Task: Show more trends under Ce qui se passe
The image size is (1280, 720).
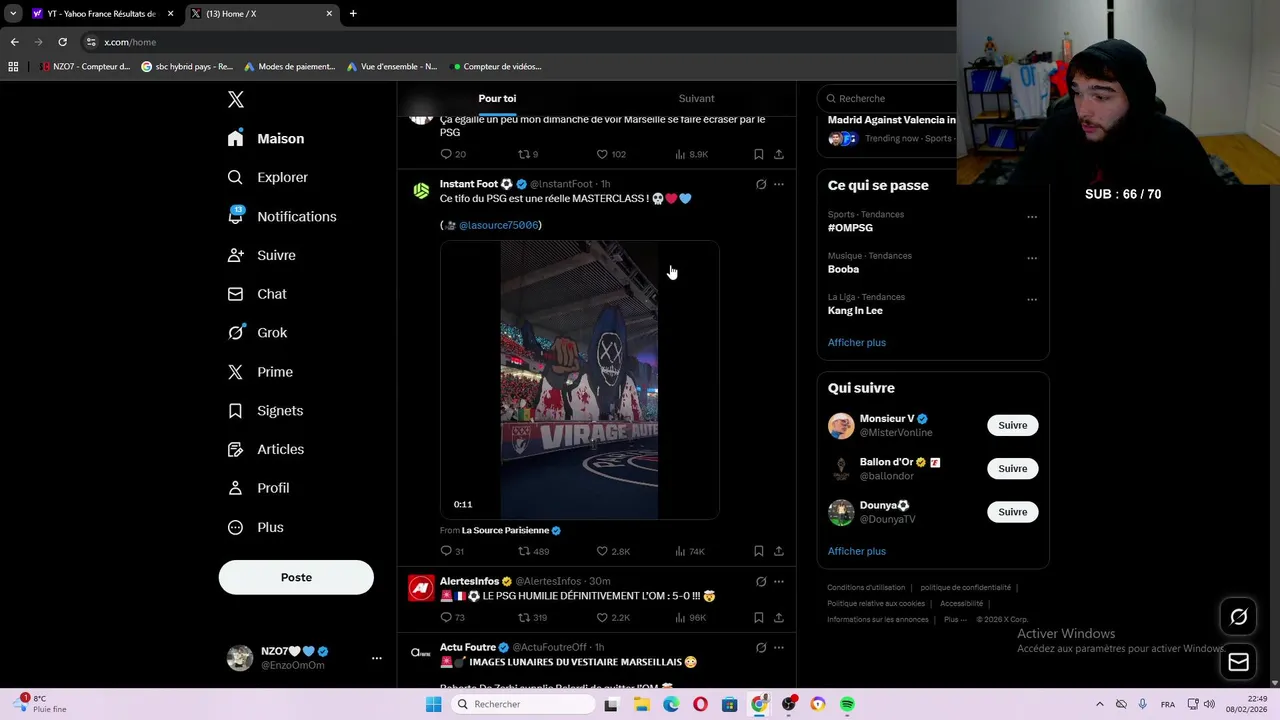Action: 856,342
